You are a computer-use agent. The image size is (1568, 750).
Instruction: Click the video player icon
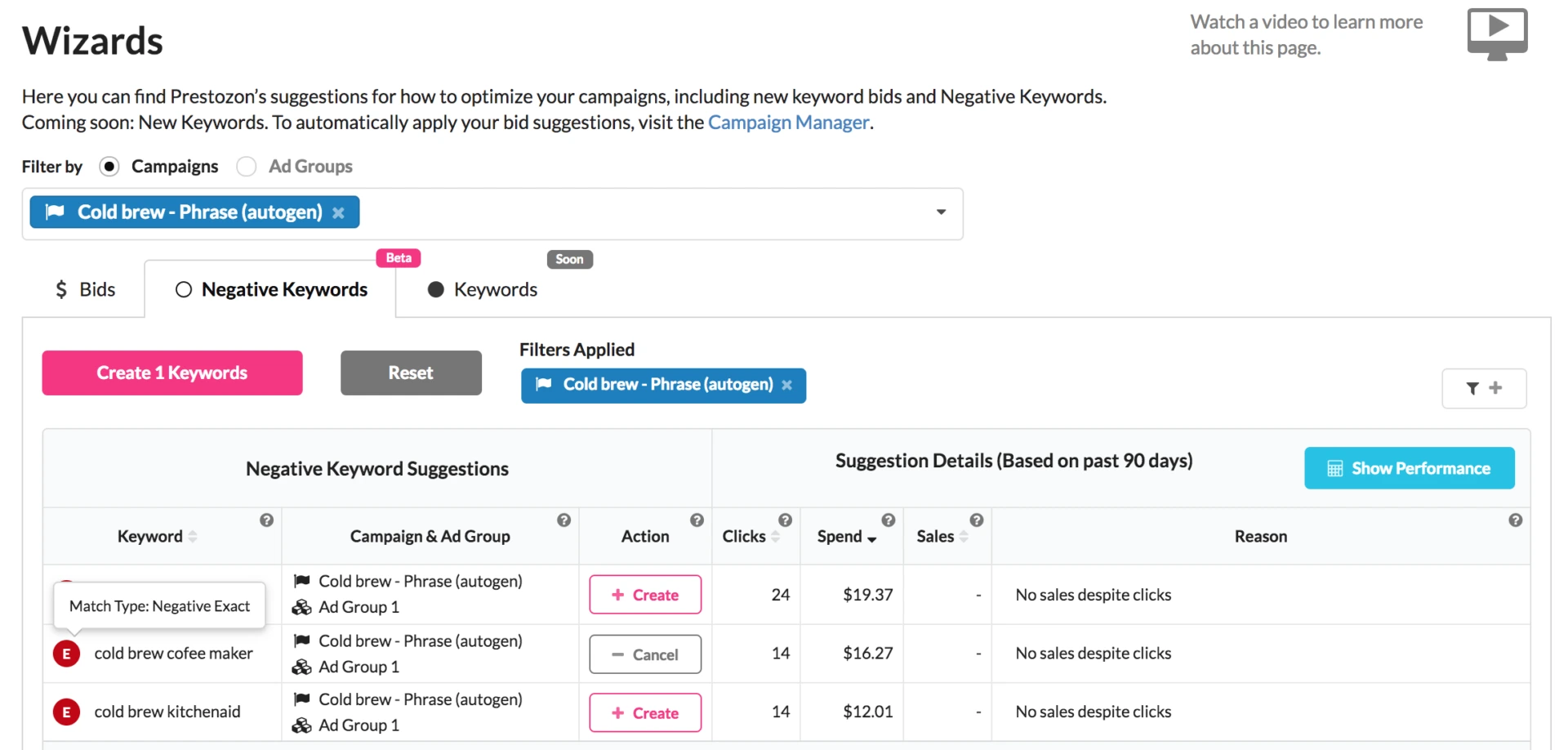(1496, 34)
